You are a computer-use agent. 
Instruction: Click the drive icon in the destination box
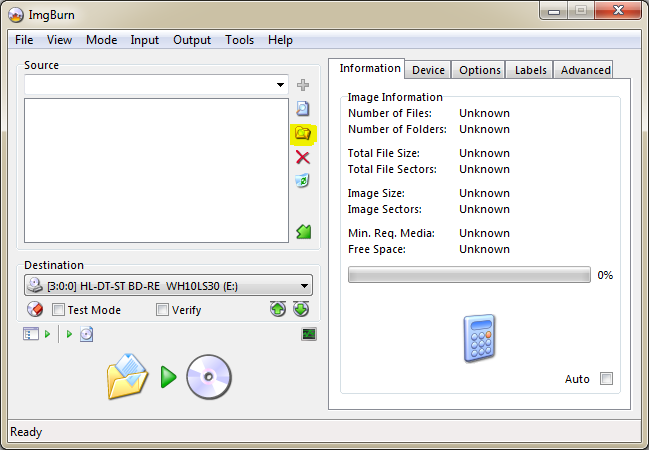tap(35, 285)
